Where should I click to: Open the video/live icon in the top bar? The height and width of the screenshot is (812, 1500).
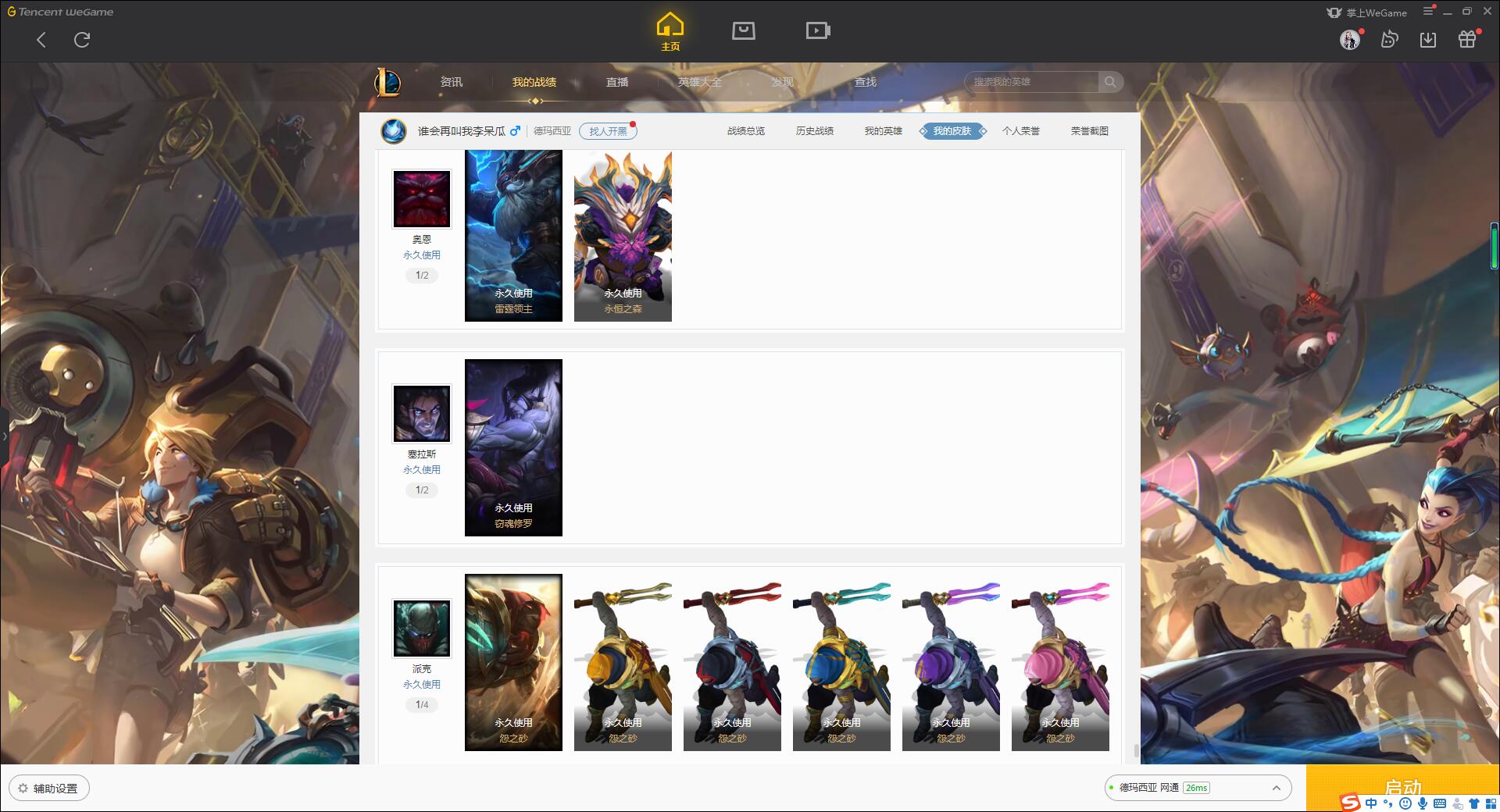pos(818,30)
